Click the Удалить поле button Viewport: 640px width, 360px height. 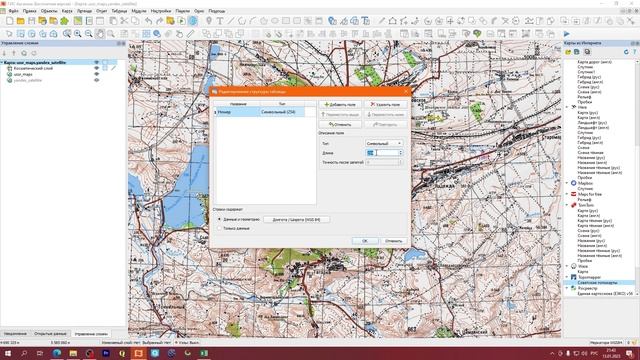point(385,104)
